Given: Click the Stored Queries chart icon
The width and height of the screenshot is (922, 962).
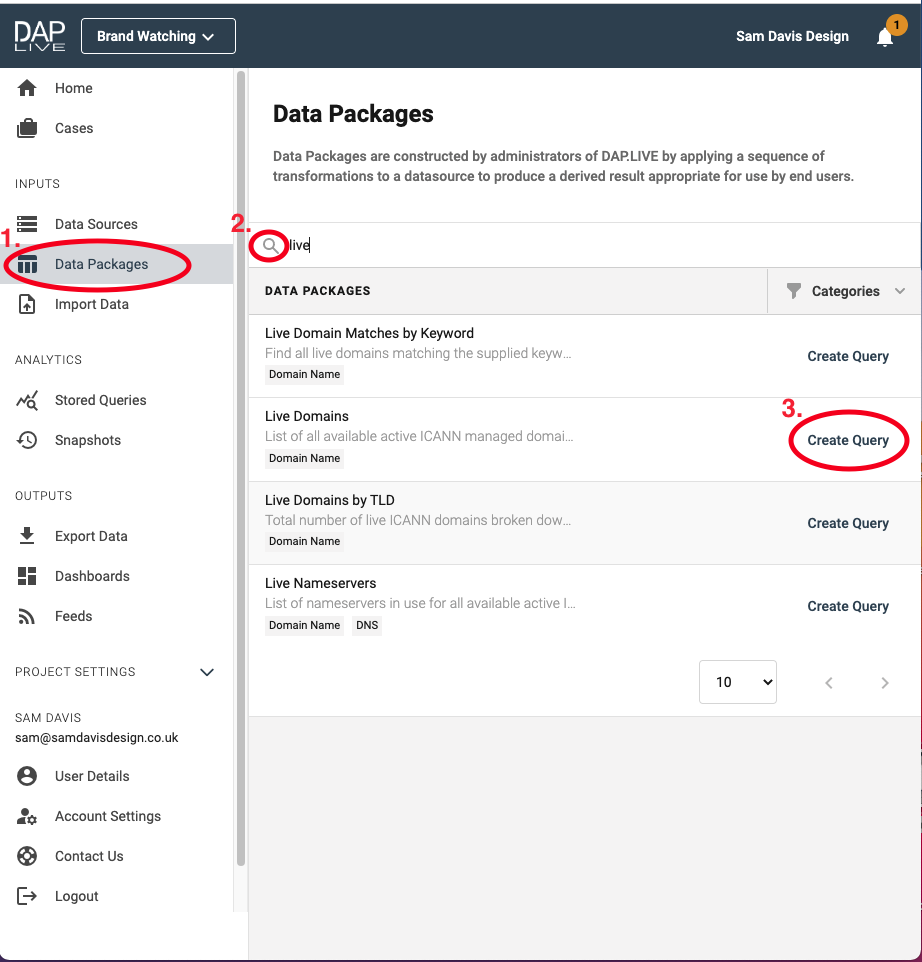Looking at the screenshot, I should [27, 401].
